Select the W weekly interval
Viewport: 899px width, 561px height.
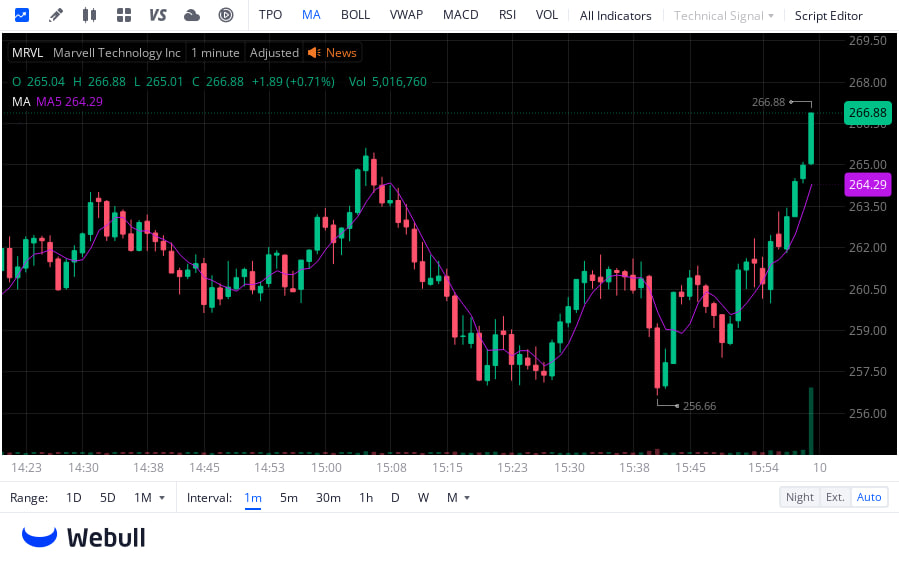pos(423,498)
